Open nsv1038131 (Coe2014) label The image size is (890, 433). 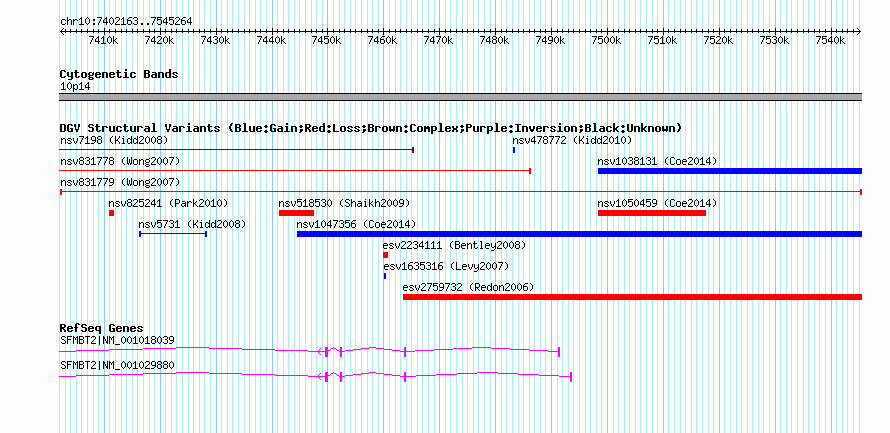(x=657, y=161)
